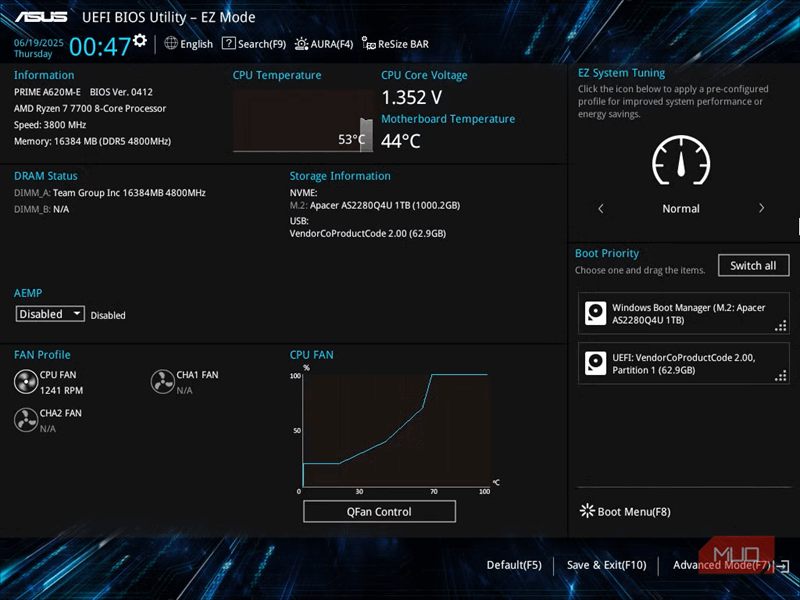Select next tuning profile with right chevron
Screen dimensions: 800x600
tap(761, 209)
